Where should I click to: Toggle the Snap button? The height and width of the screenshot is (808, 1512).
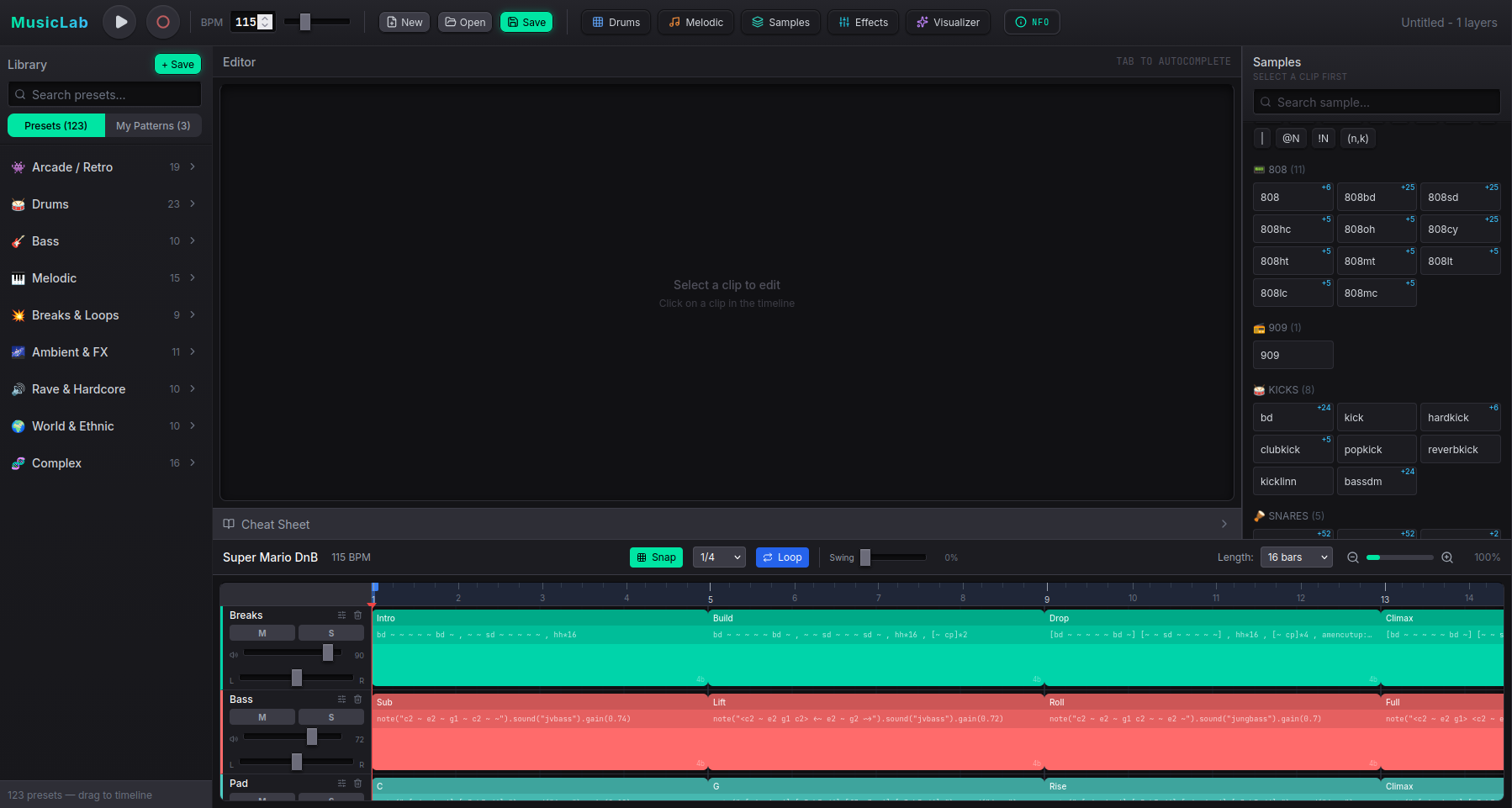pos(656,557)
